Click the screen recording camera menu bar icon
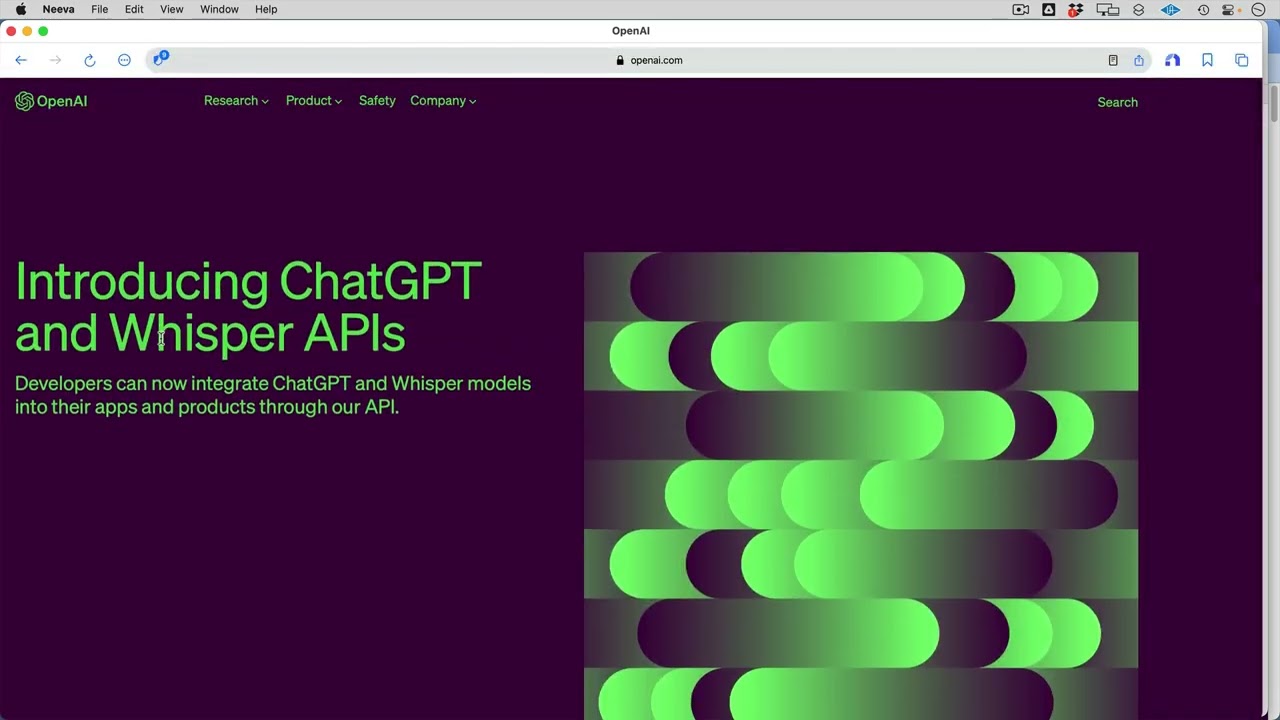The width and height of the screenshot is (1280, 720). [x=1021, y=9]
